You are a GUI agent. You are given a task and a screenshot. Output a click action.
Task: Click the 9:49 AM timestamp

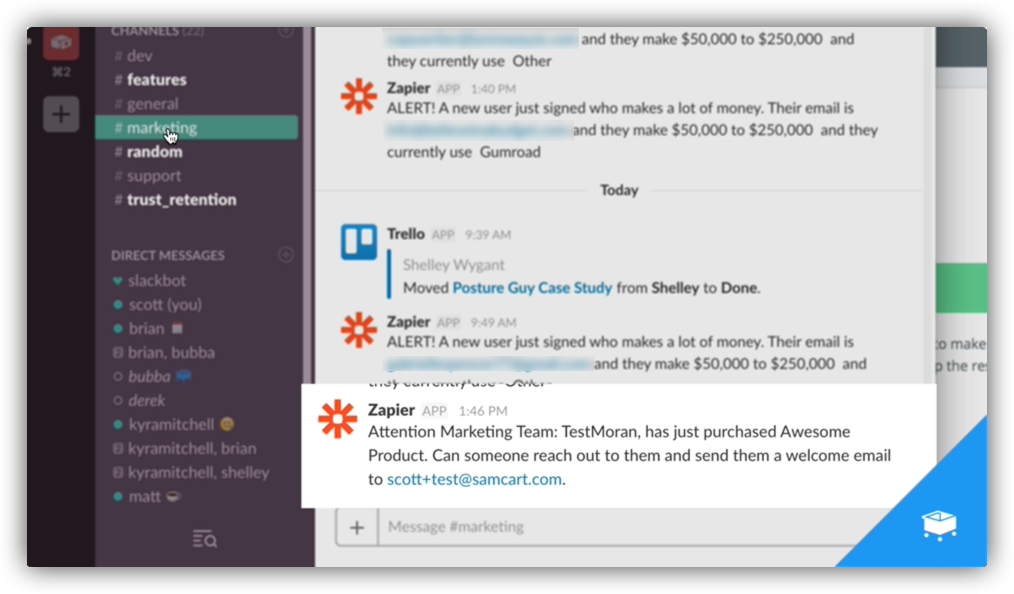click(x=493, y=323)
